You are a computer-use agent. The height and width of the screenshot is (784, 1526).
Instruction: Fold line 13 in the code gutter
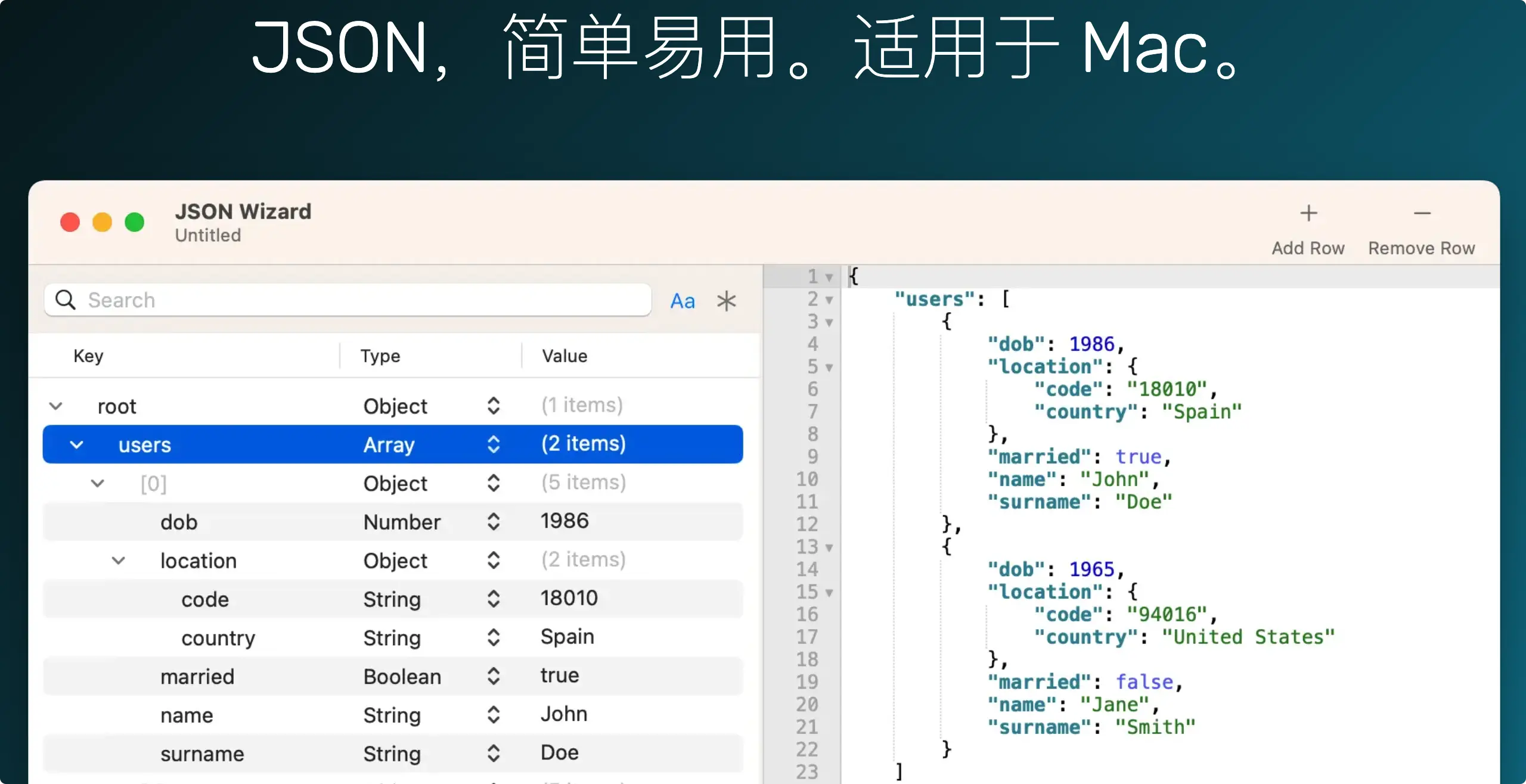point(829,547)
